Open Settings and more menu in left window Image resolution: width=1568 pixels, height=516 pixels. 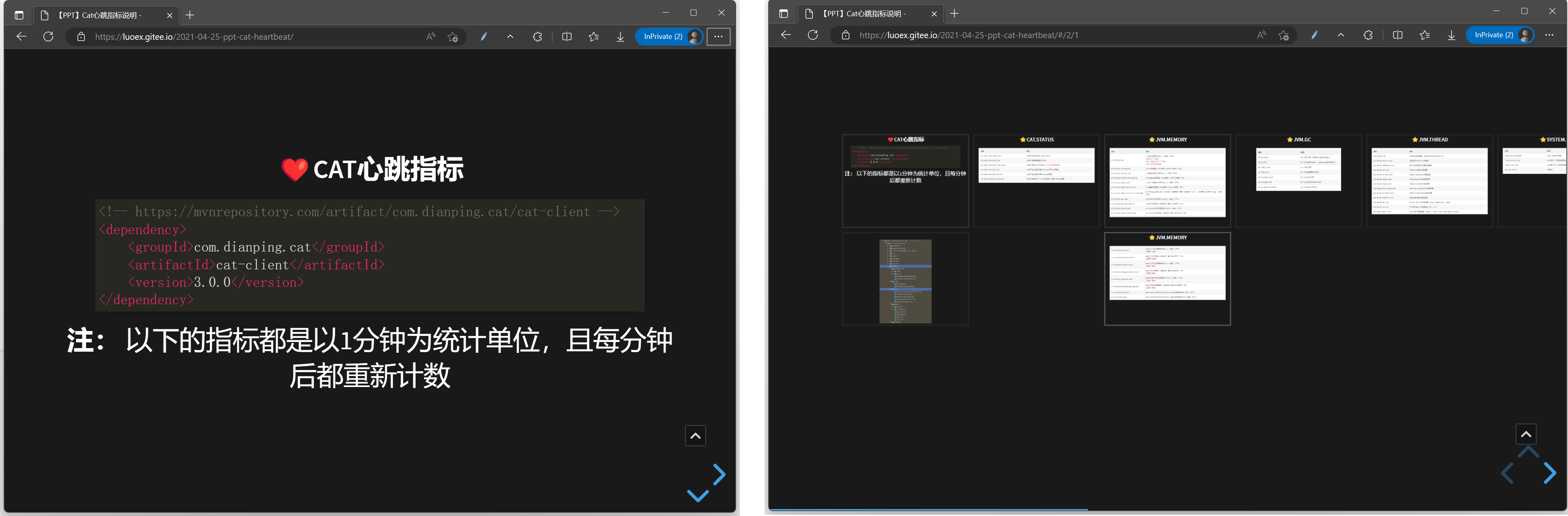[x=718, y=37]
